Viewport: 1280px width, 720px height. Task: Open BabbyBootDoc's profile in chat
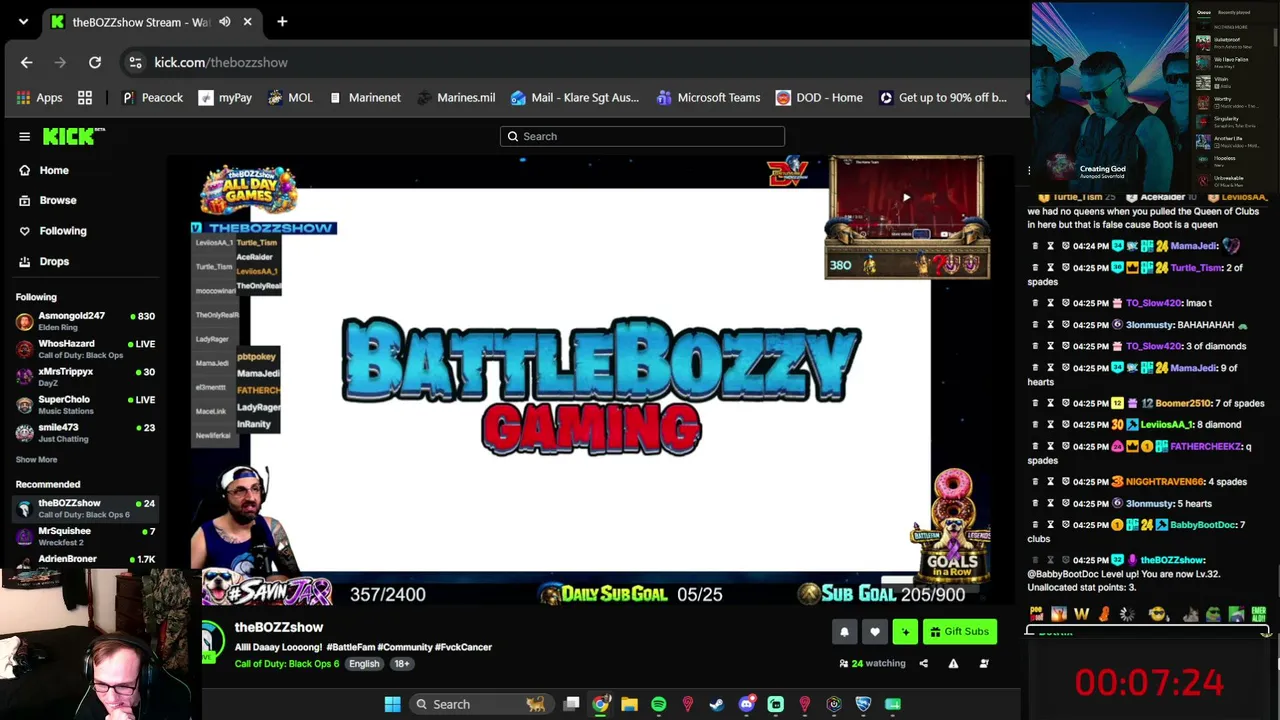coord(1204,525)
